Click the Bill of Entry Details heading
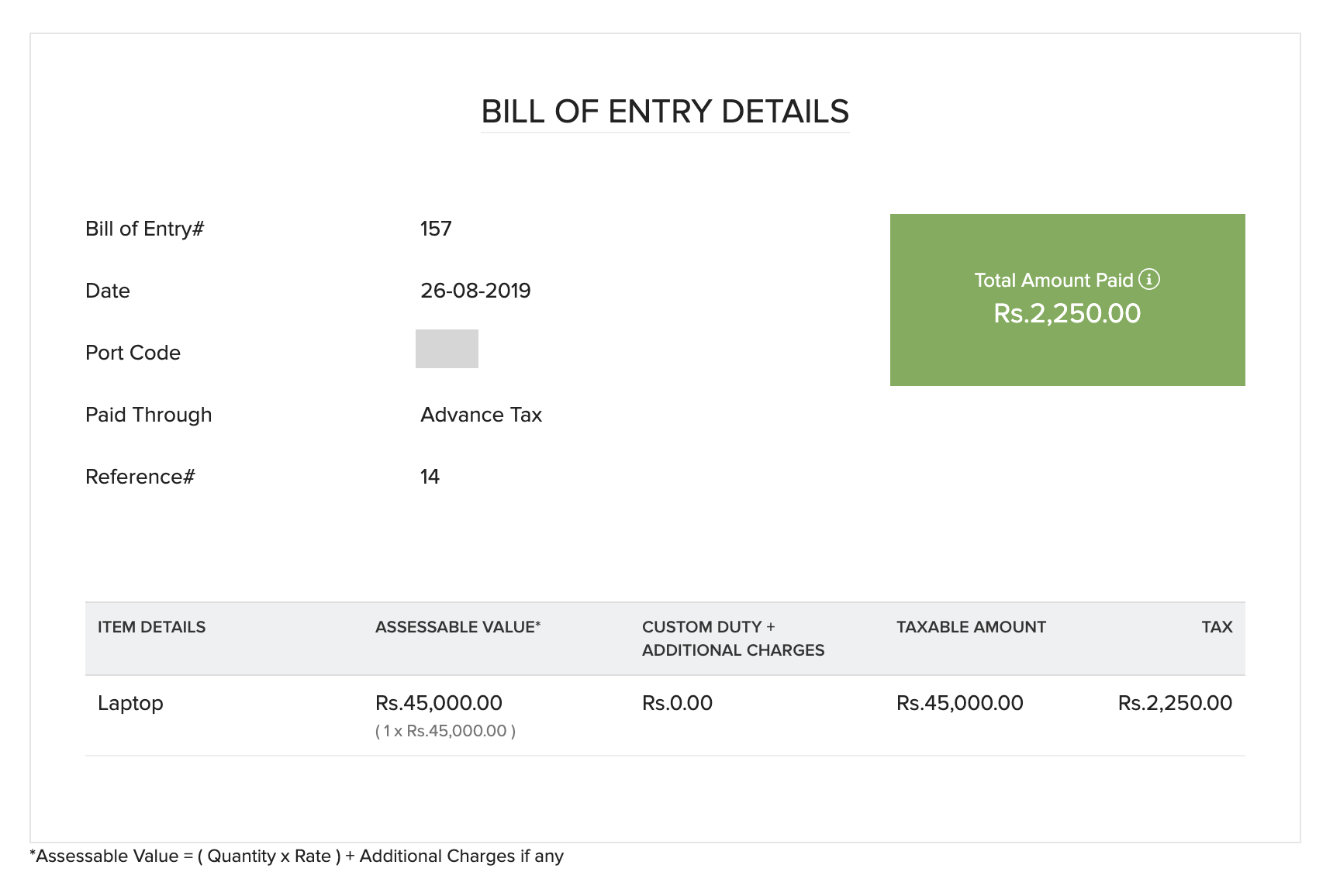 (665, 112)
